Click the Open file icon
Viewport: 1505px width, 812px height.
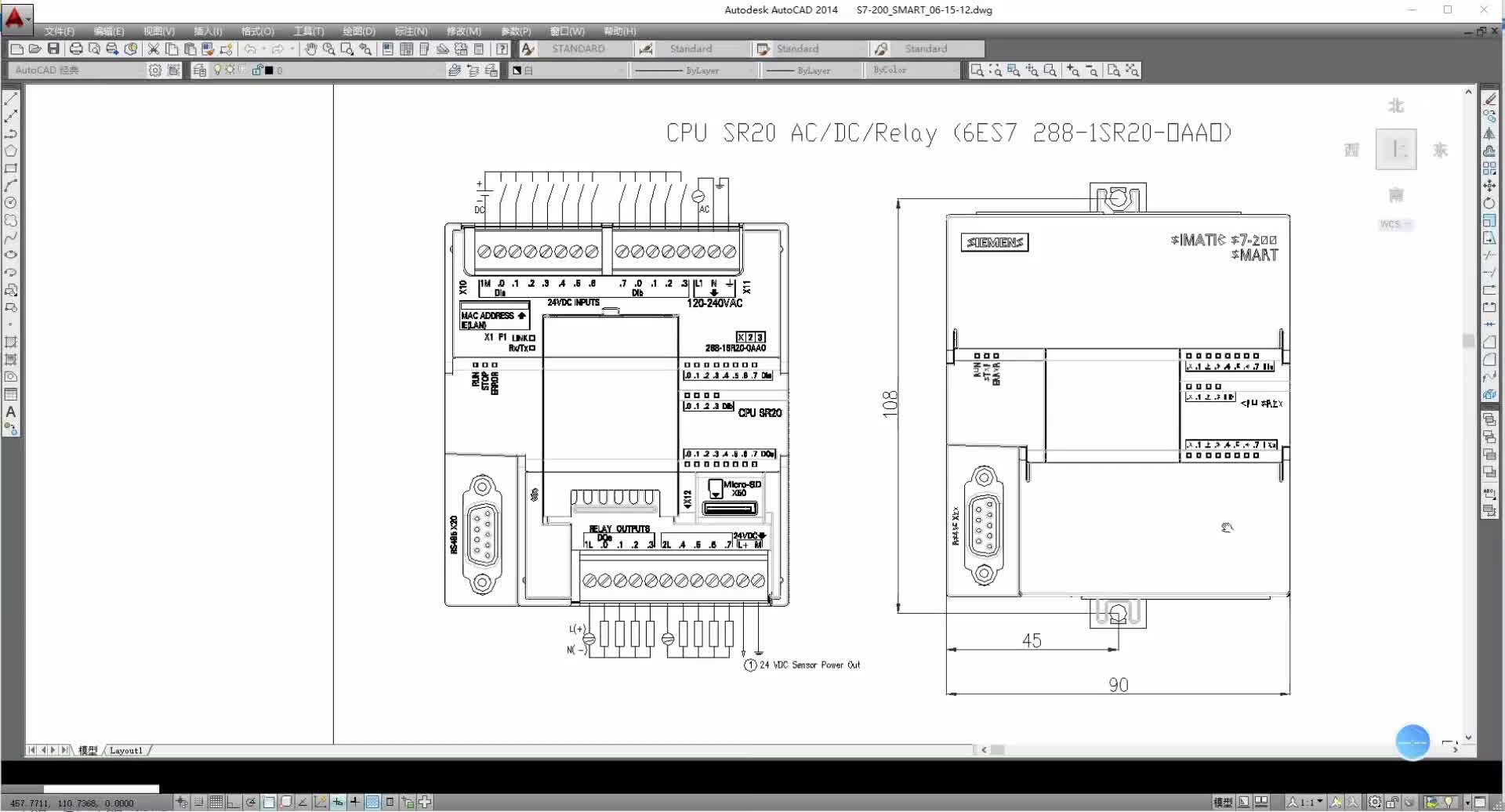tap(34, 49)
